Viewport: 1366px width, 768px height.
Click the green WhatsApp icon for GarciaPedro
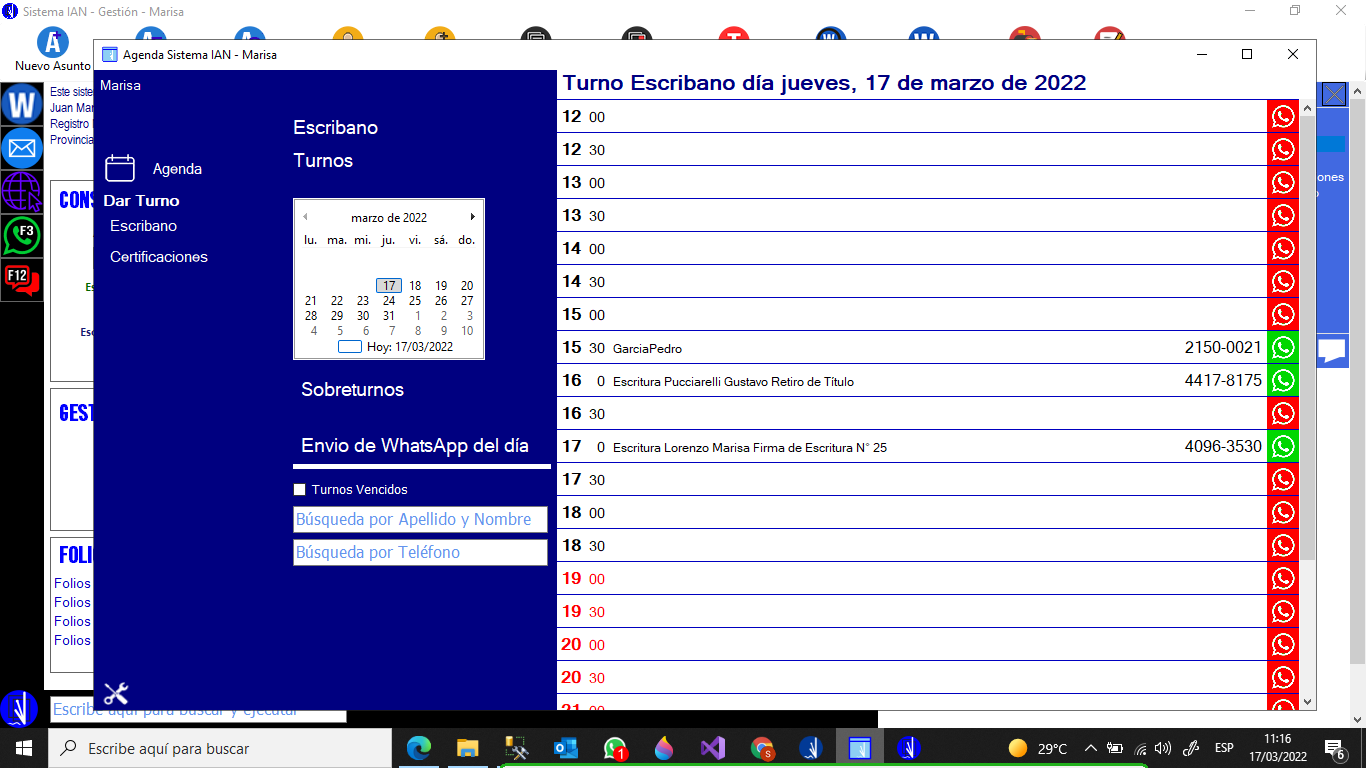point(1282,348)
